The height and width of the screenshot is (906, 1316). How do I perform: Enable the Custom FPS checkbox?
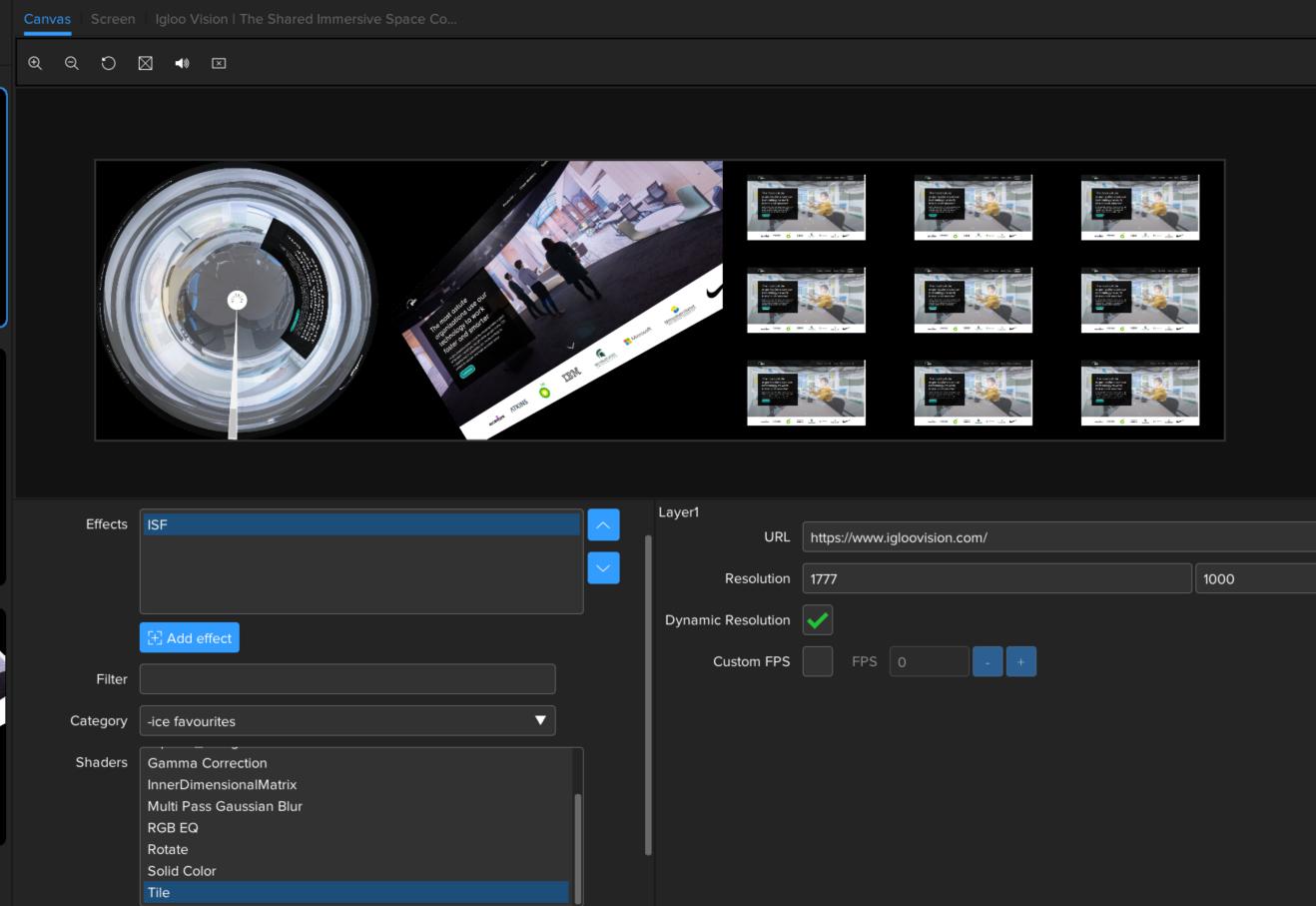pyautogui.click(x=817, y=661)
